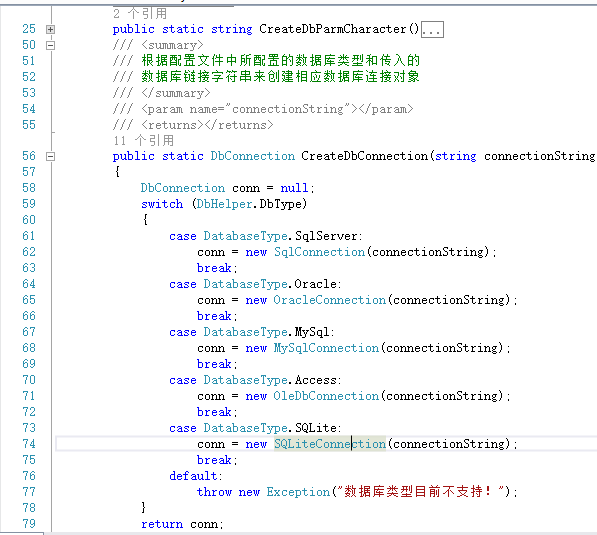Click 'DatabaseType.Access' on line 70

270,380
